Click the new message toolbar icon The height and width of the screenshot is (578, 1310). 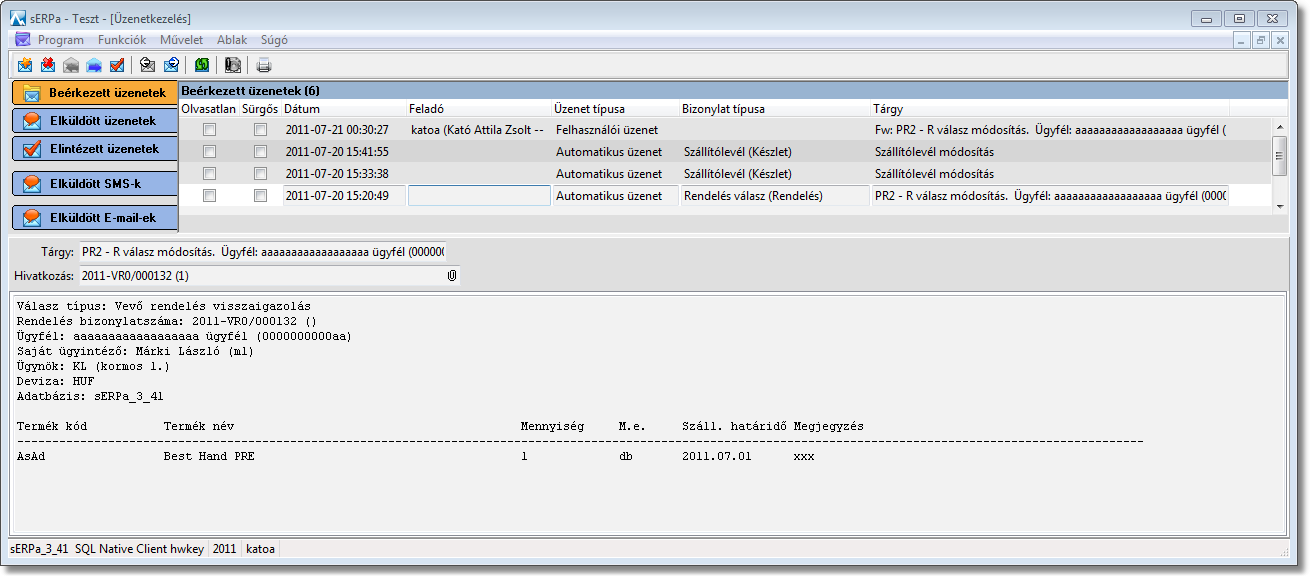[x=25, y=66]
